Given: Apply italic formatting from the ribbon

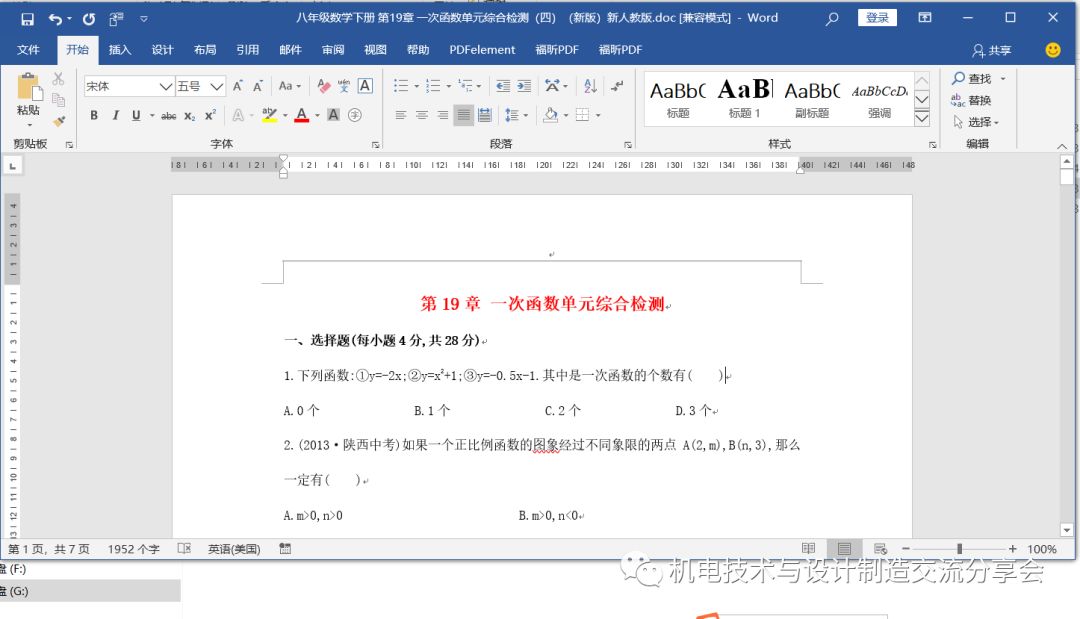Looking at the screenshot, I should 115,116.
